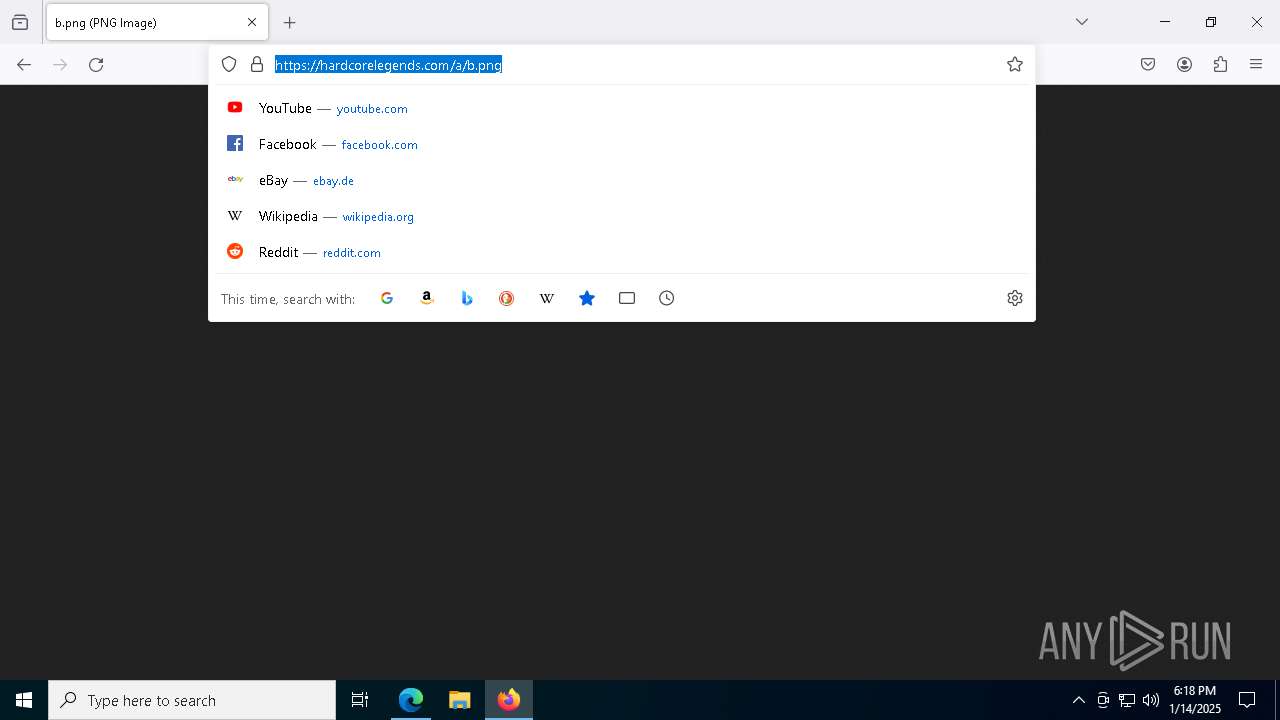Viewport: 1280px width, 720px height.
Task: Open the Firefox application menu
Action: pos(1256,65)
